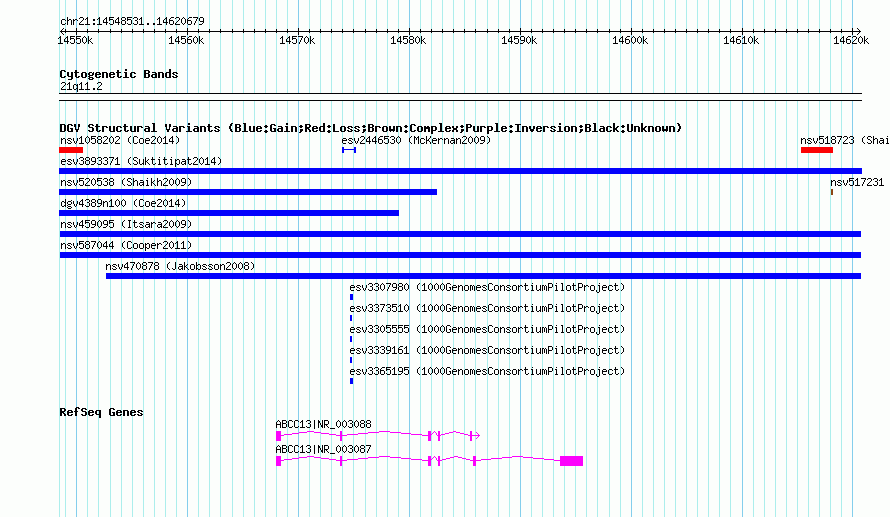Click the esv3373510 1000 Genomes variant label
The image size is (890, 517).
(487, 308)
